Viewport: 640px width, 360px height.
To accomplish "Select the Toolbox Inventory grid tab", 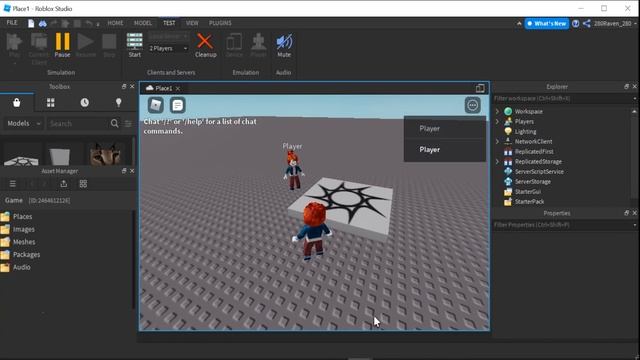I will [51, 102].
